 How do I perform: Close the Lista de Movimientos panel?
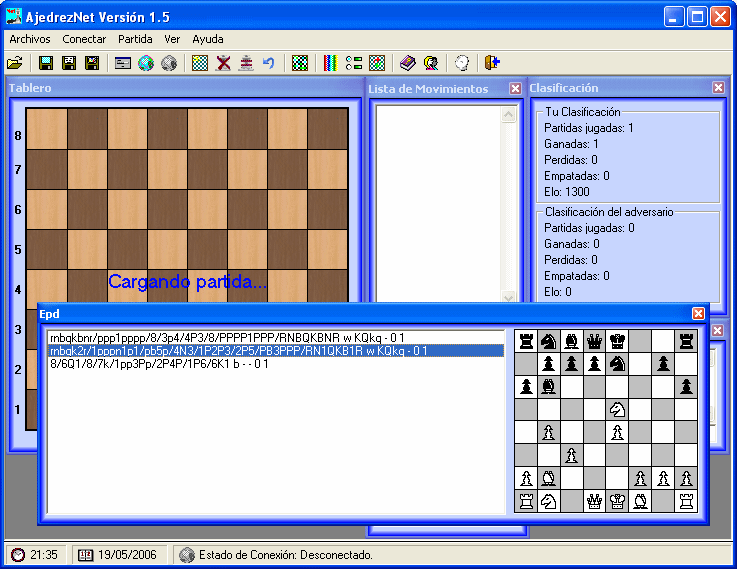515,88
